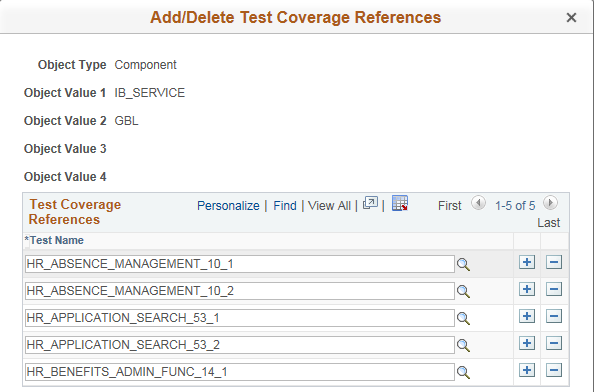The width and height of the screenshot is (594, 392).
Task: Select the IB_SERVICE object value text
Action: point(150,93)
